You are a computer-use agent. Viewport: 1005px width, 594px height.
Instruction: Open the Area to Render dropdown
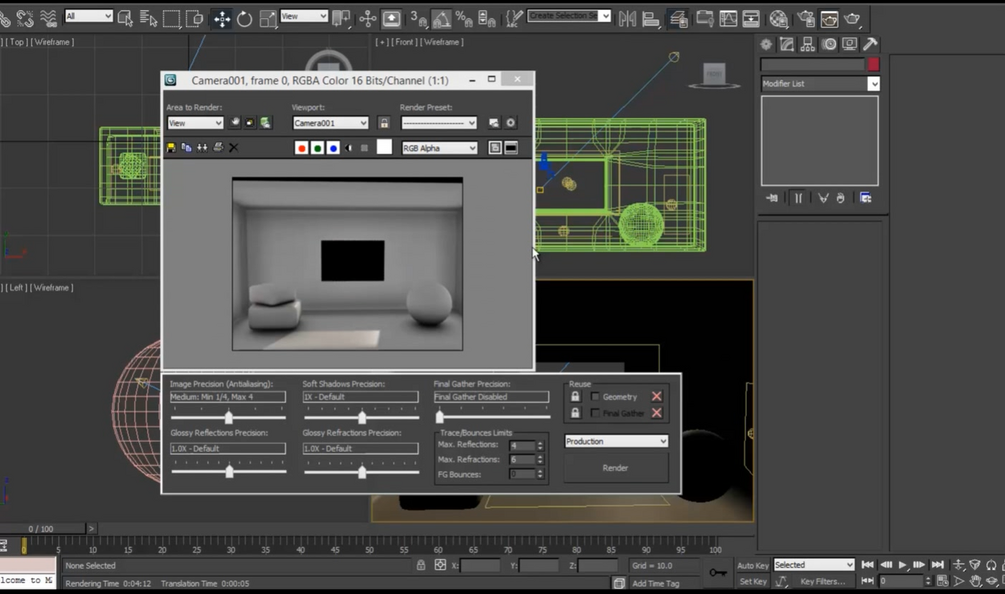195,123
